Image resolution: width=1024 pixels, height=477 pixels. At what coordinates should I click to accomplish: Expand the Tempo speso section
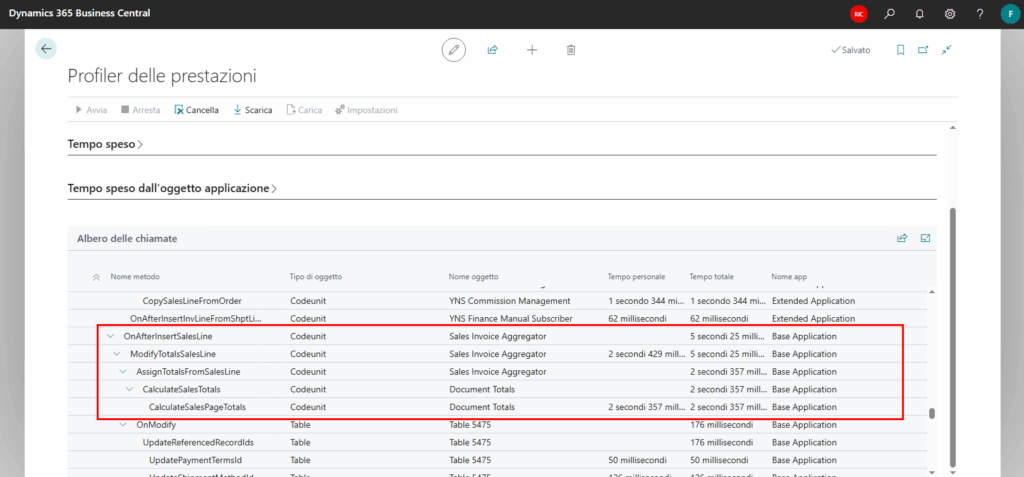(105, 145)
